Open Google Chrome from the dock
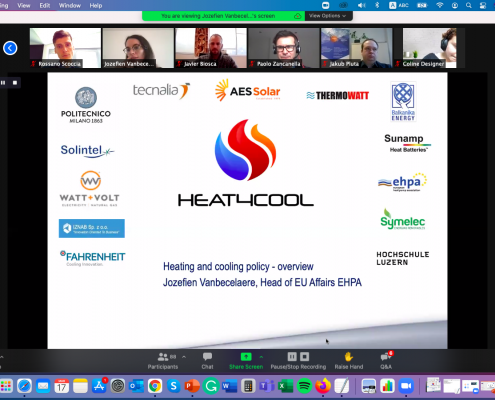Image resolution: width=495 pixels, height=400 pixels. point(155,386)
